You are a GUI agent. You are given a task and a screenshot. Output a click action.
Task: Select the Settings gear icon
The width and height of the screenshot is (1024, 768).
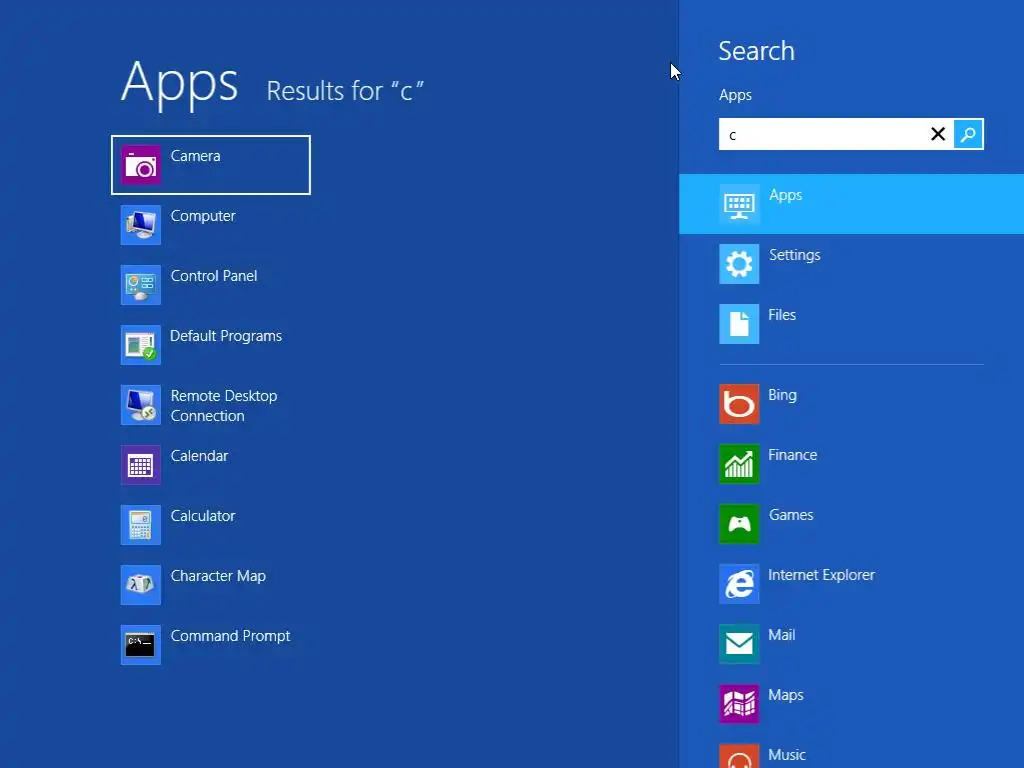point(739,264)
